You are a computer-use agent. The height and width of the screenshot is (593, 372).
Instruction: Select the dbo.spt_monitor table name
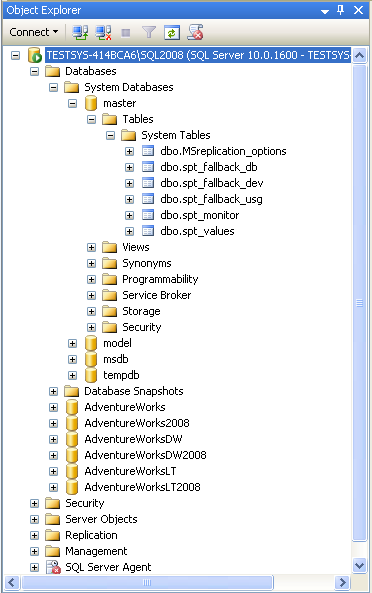pos(200,216)
